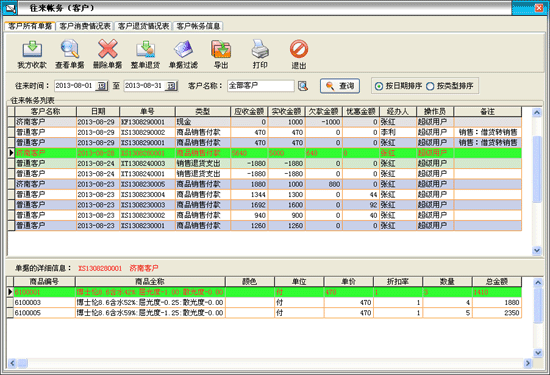The width and height of the screenshot is (550, 375).
Task: Click the 日期 column header
Action: click(98, 112)
